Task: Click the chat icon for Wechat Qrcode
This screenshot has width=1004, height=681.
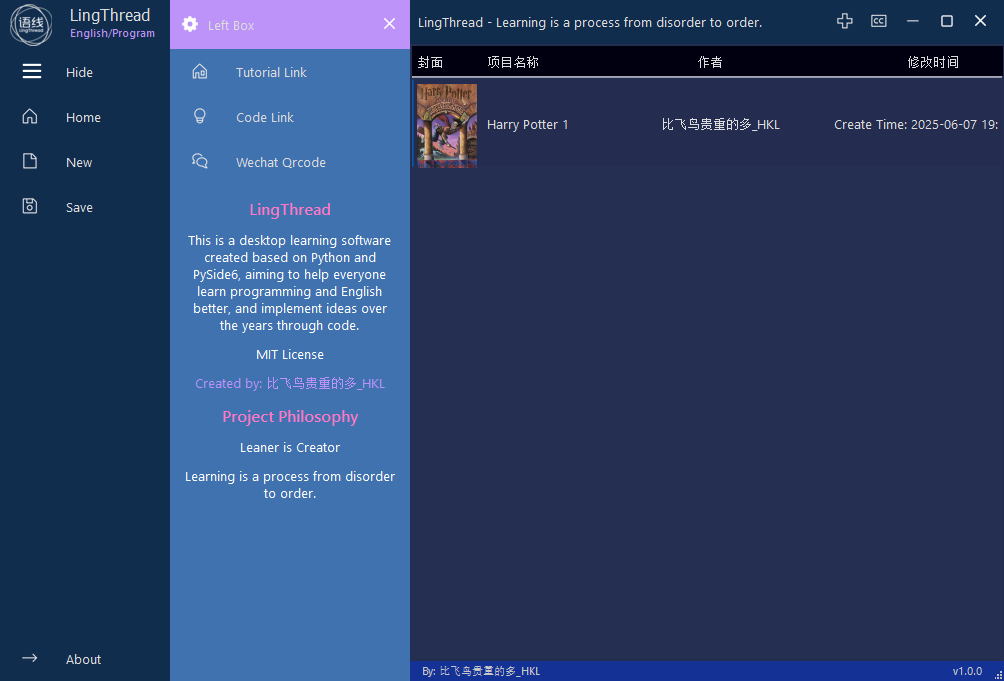Action: click(x=199, y=161)
